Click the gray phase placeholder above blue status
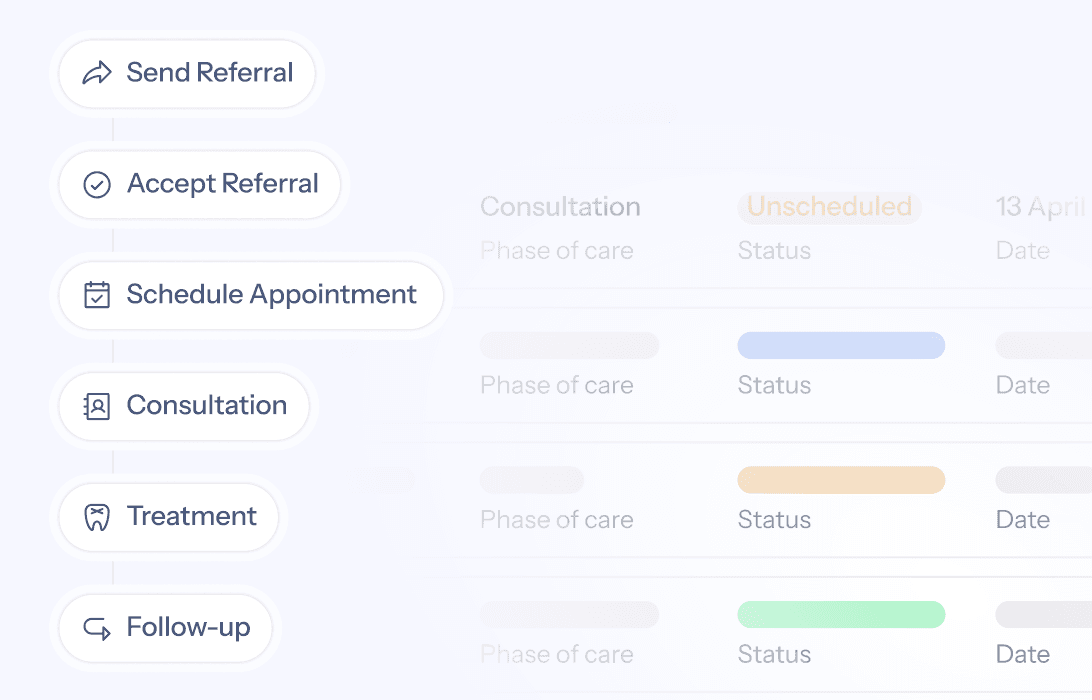The height and width of the screenshot is (700, 1092). [x=569, y=346]
